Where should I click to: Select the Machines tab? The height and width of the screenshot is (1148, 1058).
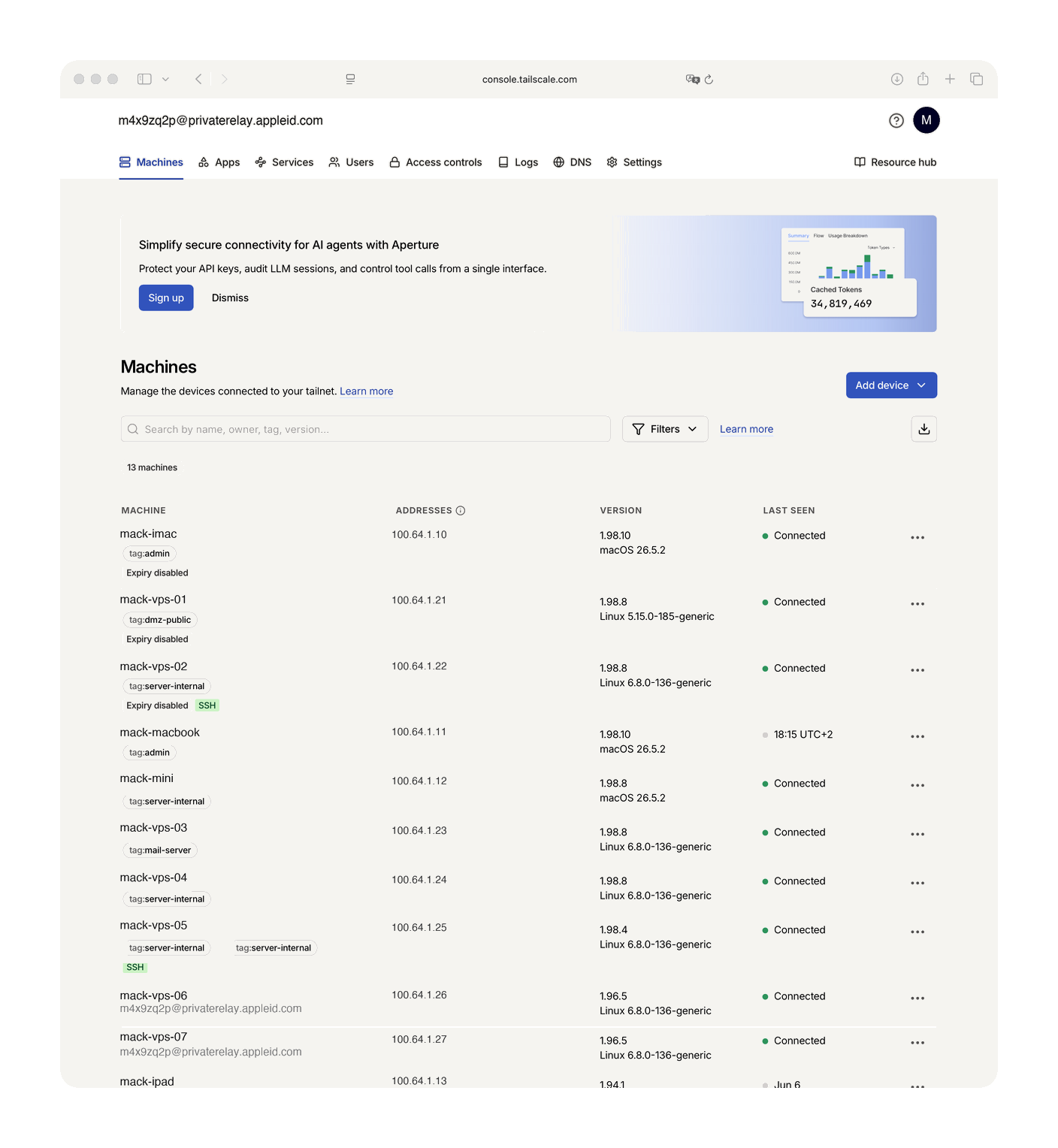[151, 162]
